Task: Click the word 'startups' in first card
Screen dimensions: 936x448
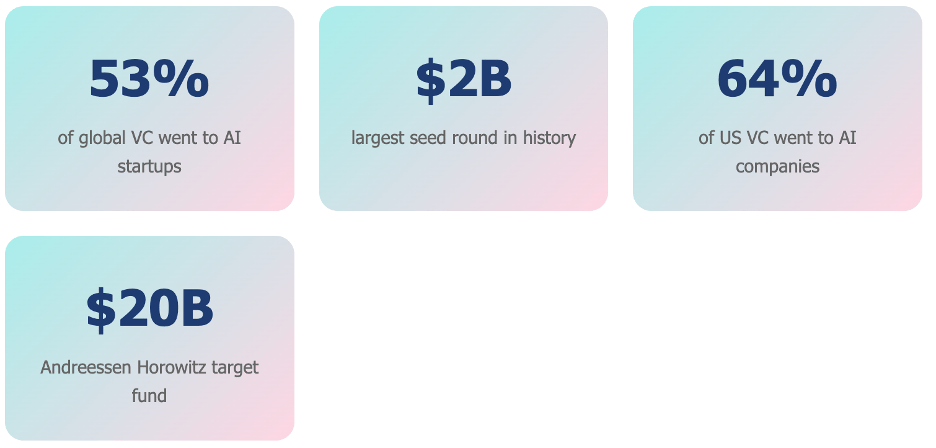Action: (149, 166)
